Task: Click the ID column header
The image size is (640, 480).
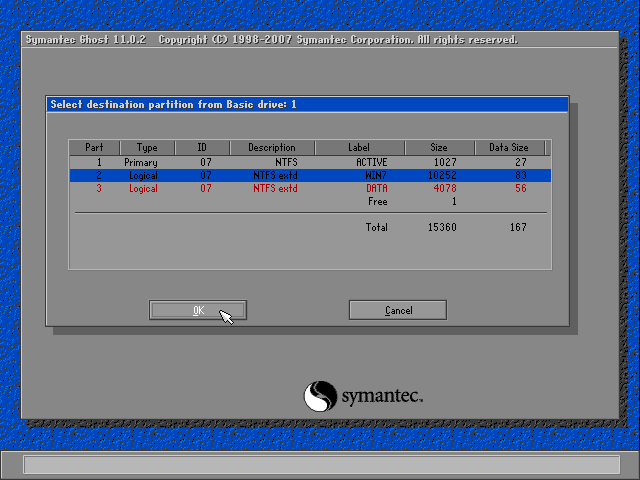Action: pyautogui.click(x=204, y=148)
